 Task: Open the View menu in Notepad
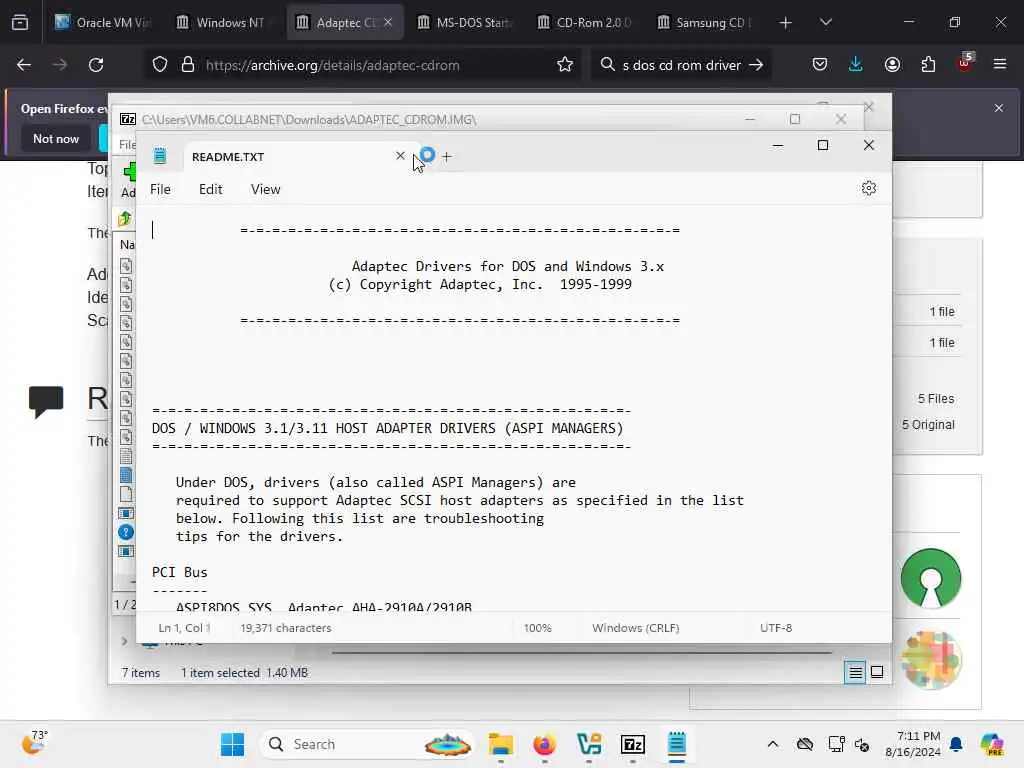point(265,189)
